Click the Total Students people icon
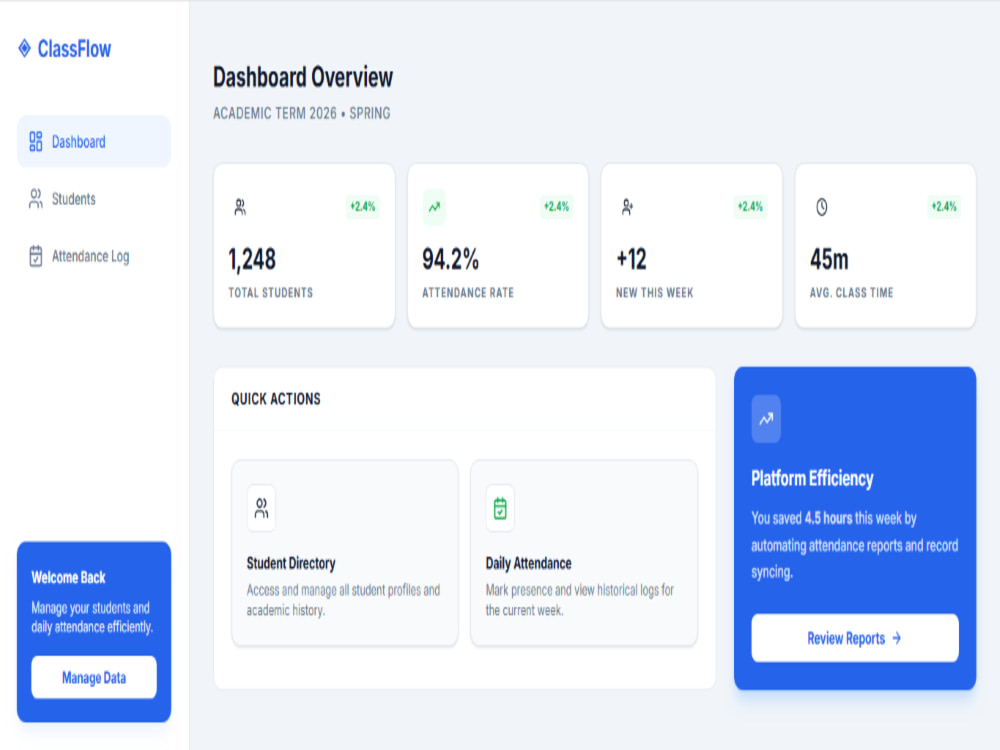 [240, 207]
